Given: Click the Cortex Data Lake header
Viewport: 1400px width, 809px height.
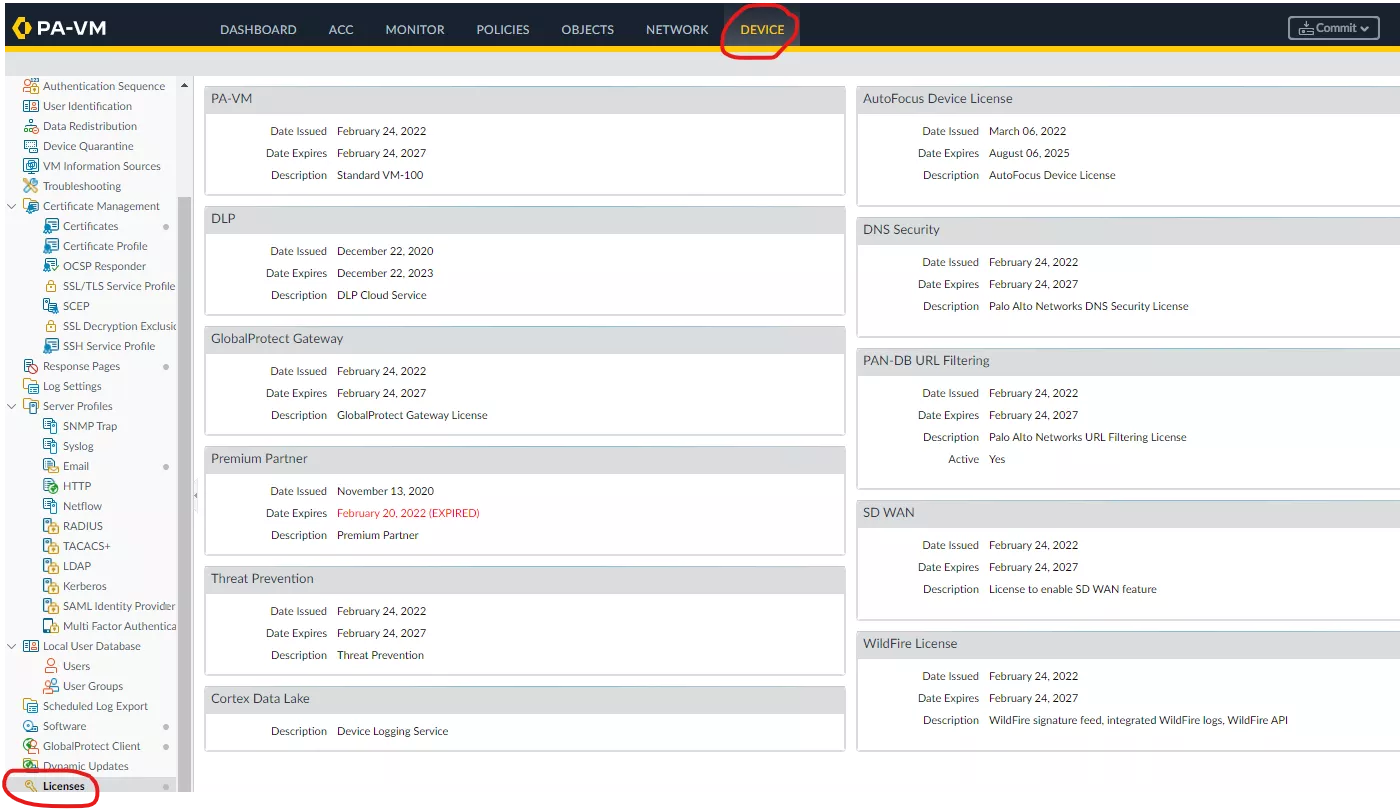Looking at the screenshot, I should (525, 699).
